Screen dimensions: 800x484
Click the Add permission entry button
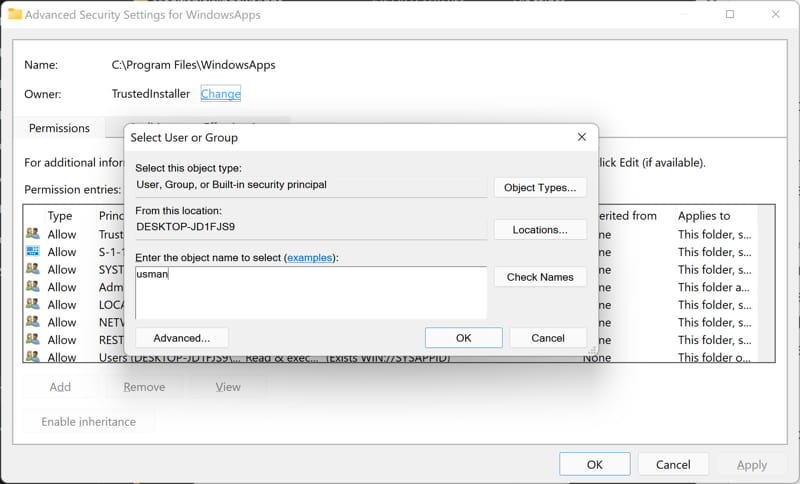[60, 387]
